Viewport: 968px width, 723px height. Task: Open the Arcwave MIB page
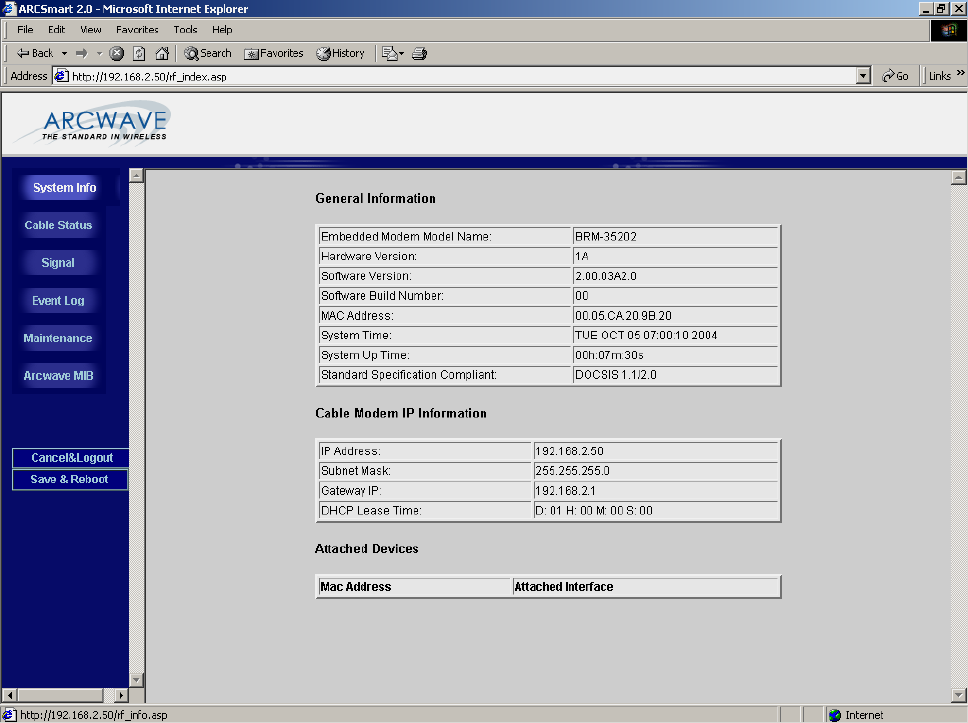(58, 376)
